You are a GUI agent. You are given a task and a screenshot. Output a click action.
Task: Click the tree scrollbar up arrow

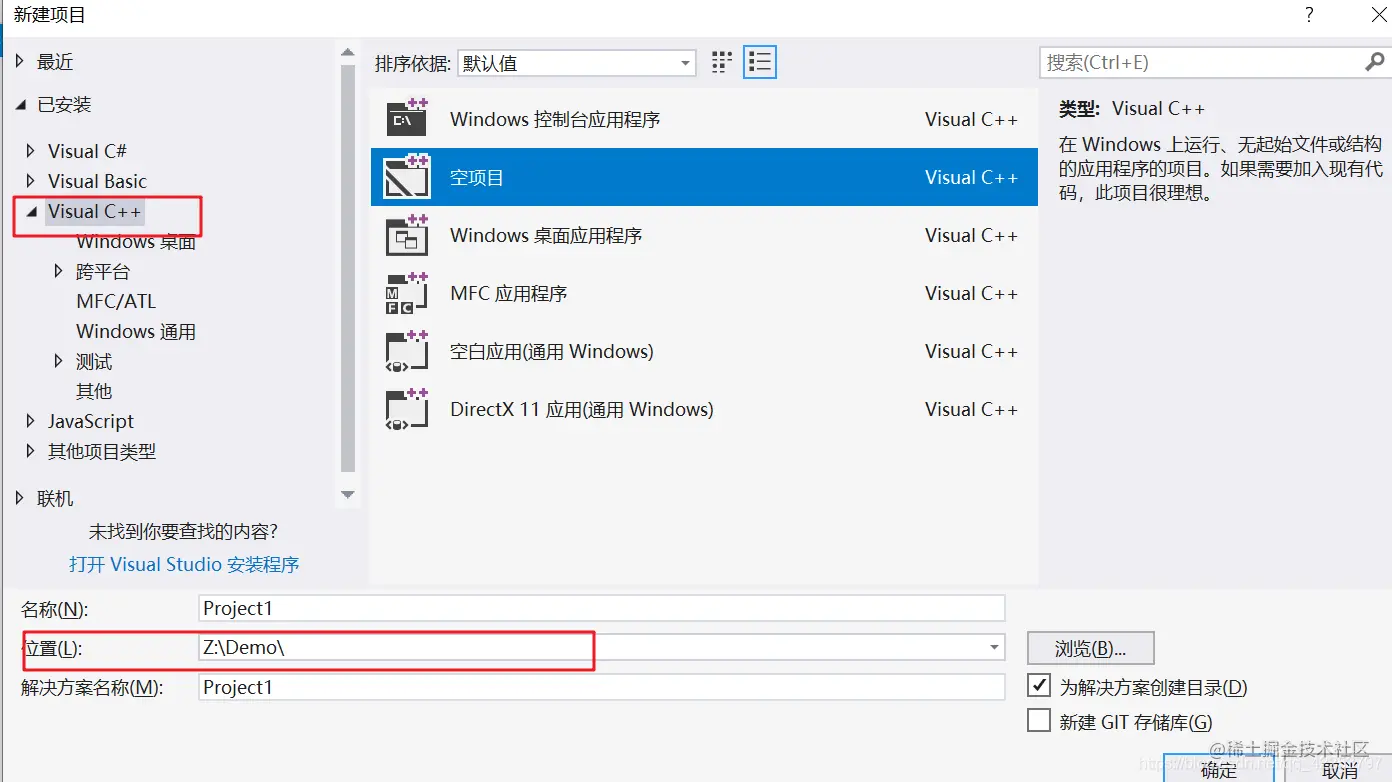[347, 53]
